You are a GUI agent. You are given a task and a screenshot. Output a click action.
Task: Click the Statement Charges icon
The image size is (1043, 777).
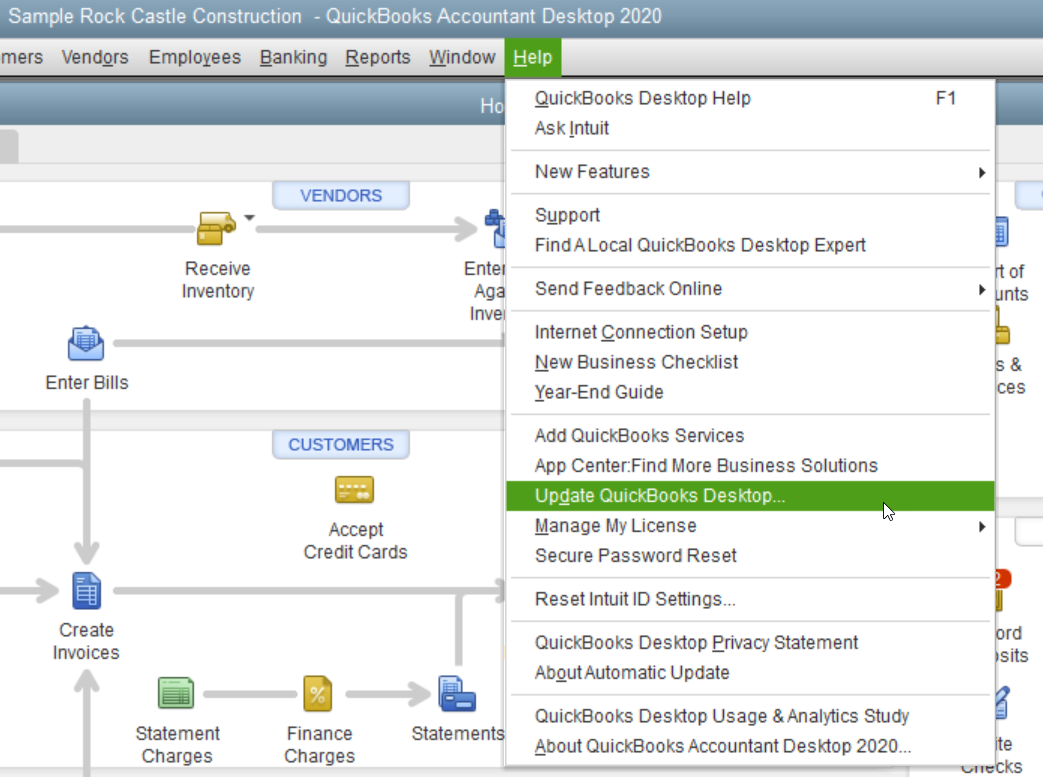point(177,692)
